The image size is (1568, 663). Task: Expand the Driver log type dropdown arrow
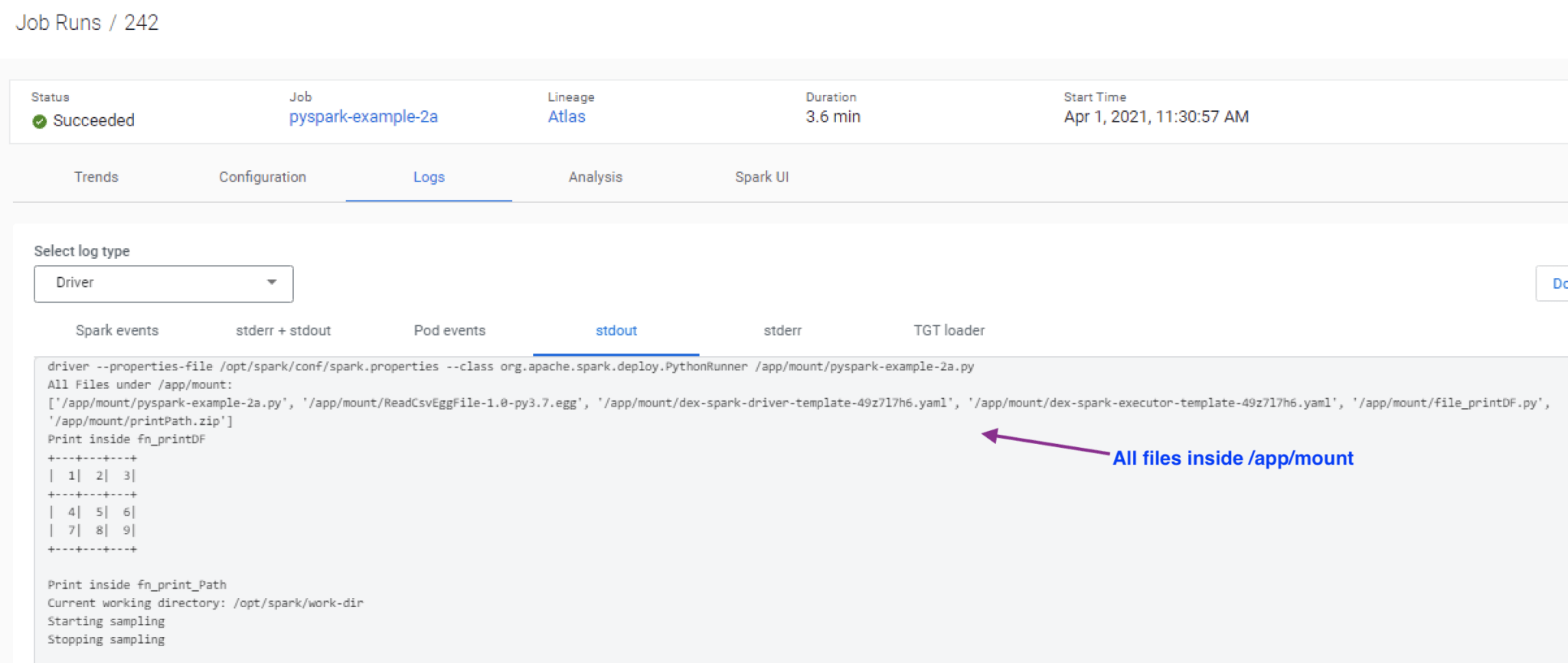point(271,283)
